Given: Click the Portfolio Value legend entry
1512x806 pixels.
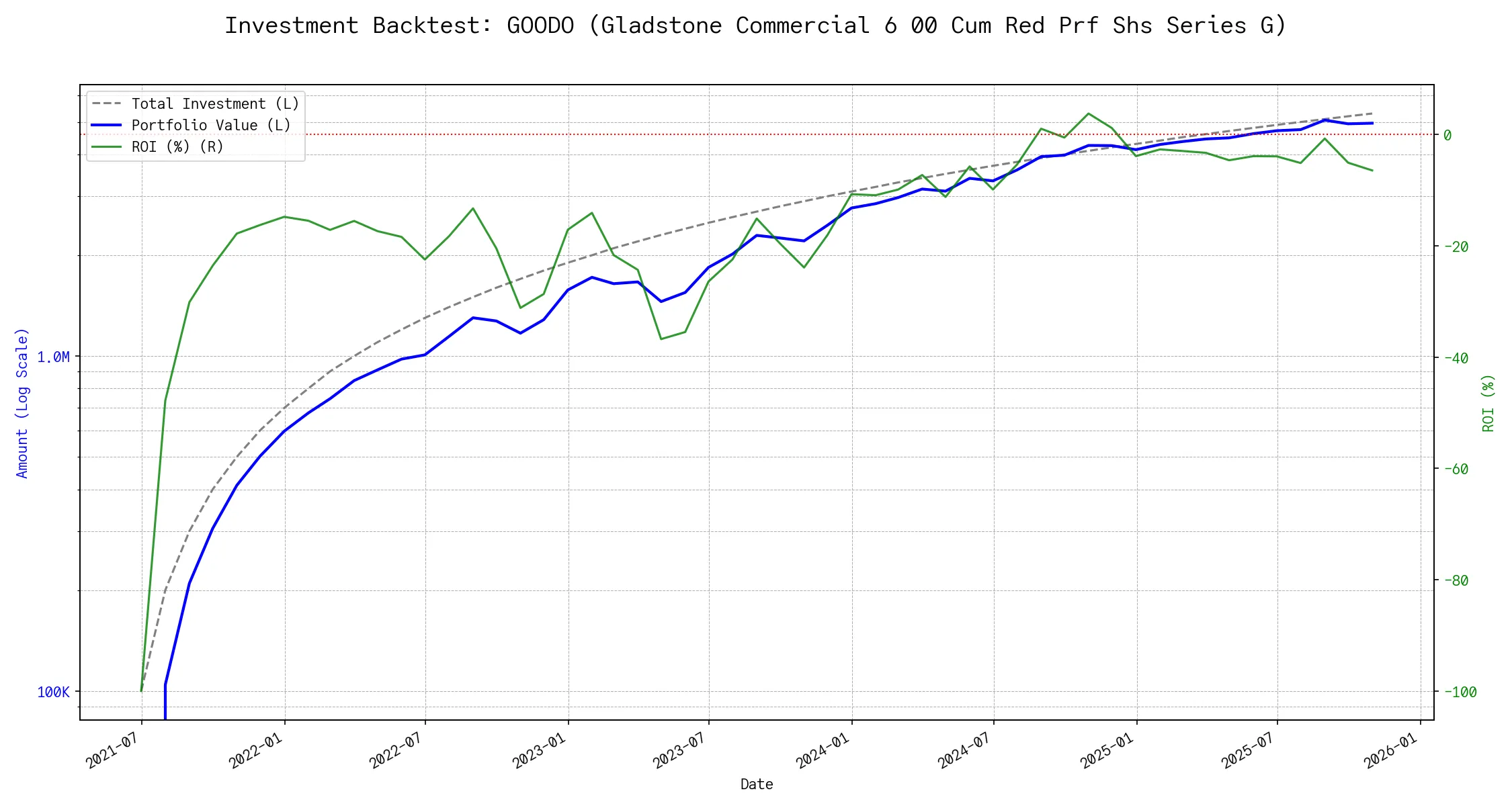Looking at the screenshot, I should pos(211,126).
